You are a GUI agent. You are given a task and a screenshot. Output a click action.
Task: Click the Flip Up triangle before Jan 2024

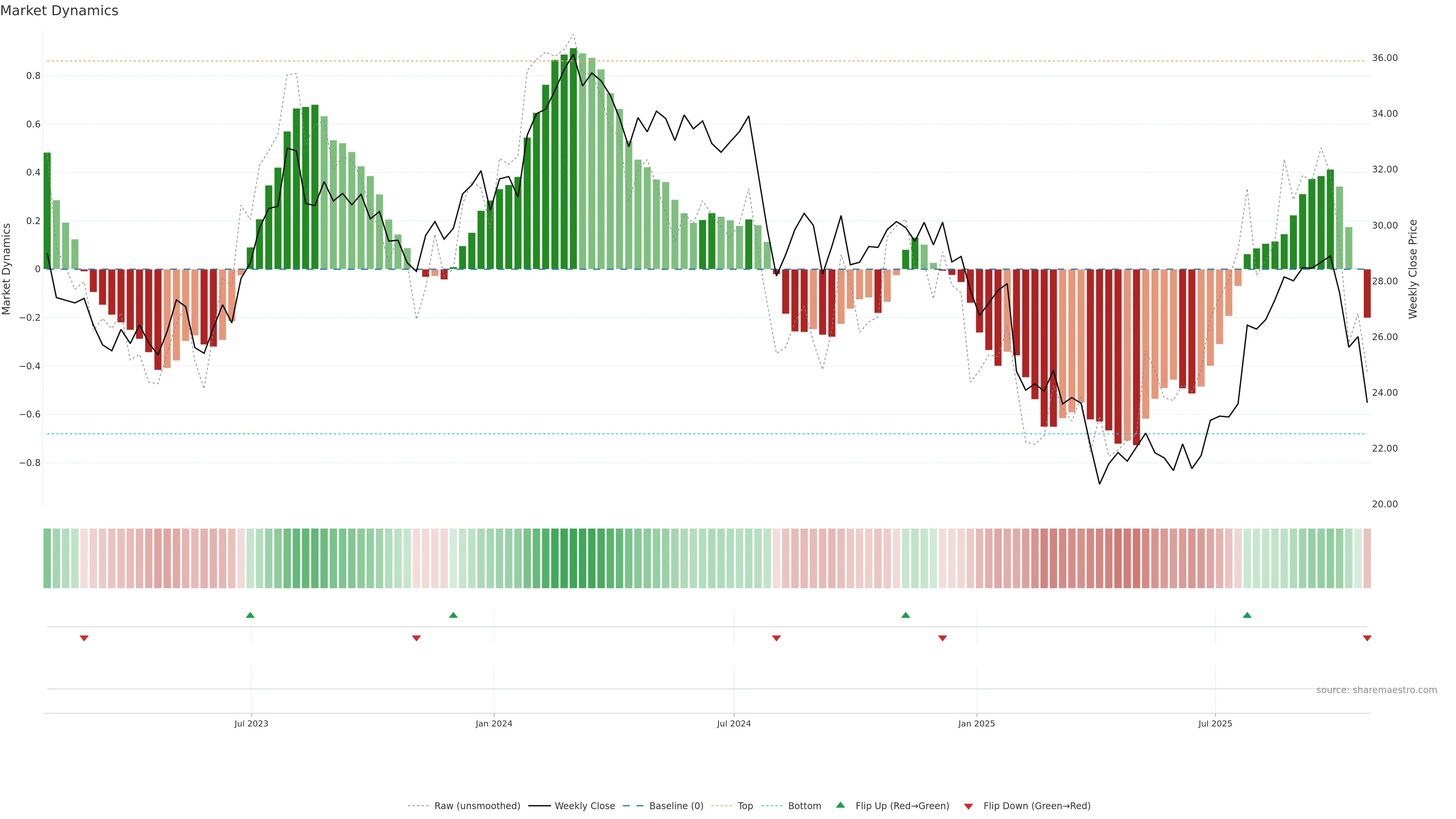pyautogui.click(x=453, y=615)
